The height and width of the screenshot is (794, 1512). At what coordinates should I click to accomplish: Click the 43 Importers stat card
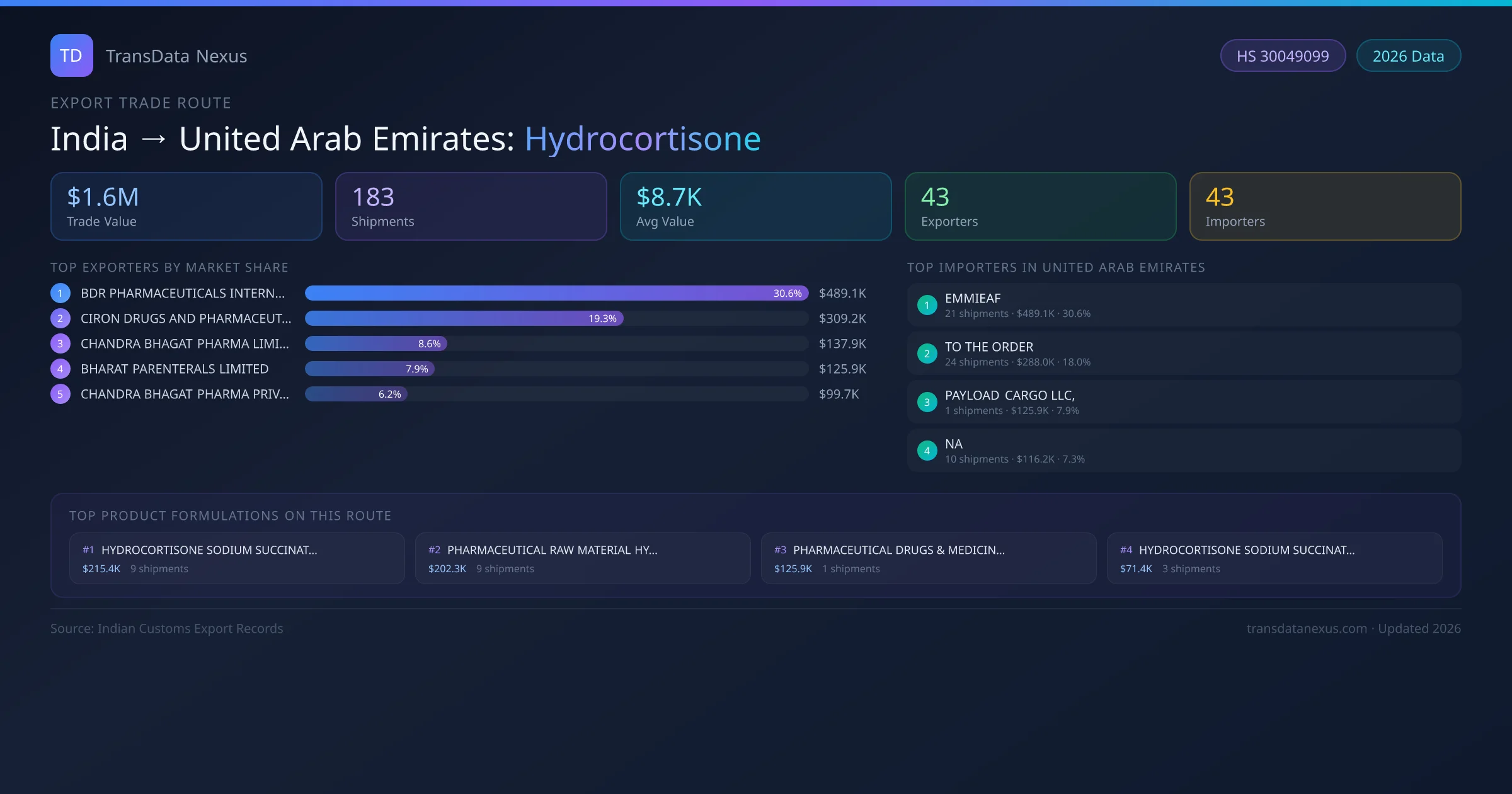(1324, 206)
